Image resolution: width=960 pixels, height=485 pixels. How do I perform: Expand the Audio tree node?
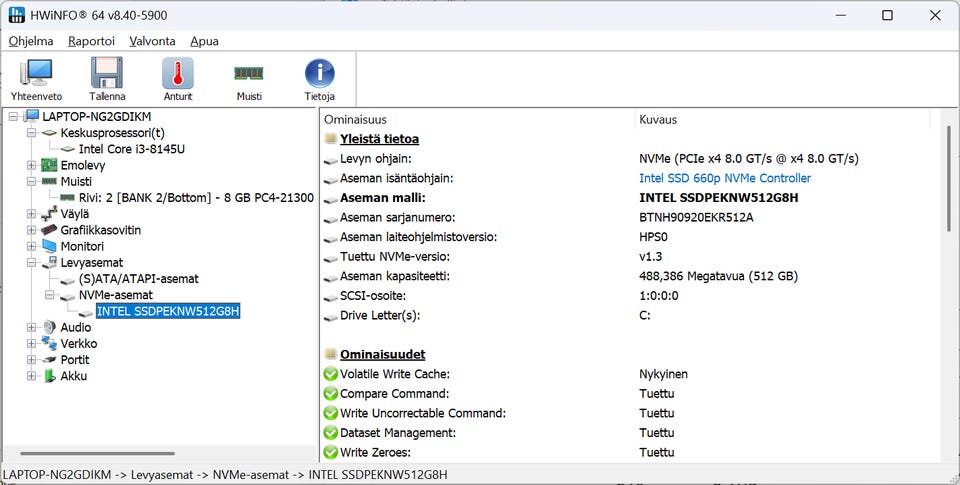pyautogui.click(x=31, y=327)
